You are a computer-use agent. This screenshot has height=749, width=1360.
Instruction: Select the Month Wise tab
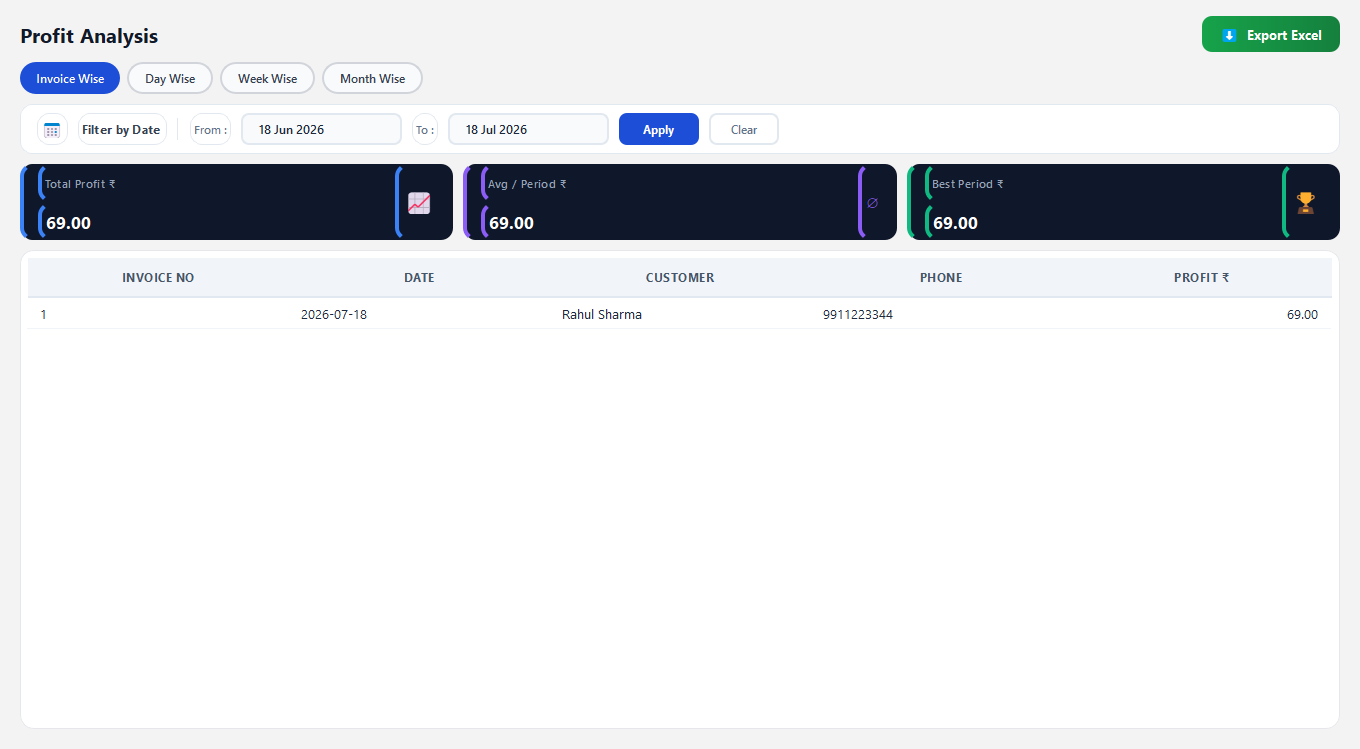(x=372, y=78)
